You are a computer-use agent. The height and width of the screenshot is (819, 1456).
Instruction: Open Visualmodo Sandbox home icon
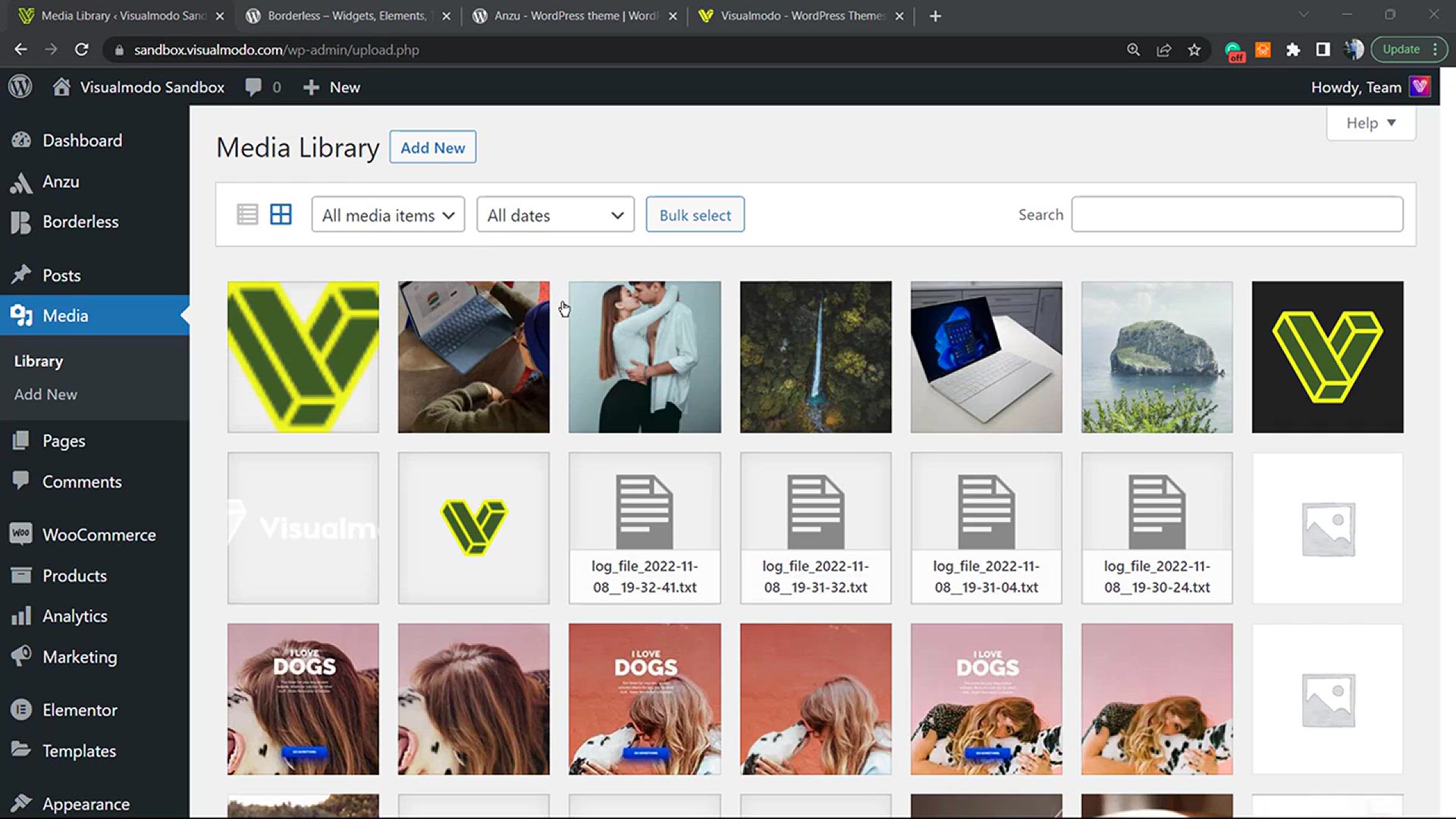click(61, 86)
